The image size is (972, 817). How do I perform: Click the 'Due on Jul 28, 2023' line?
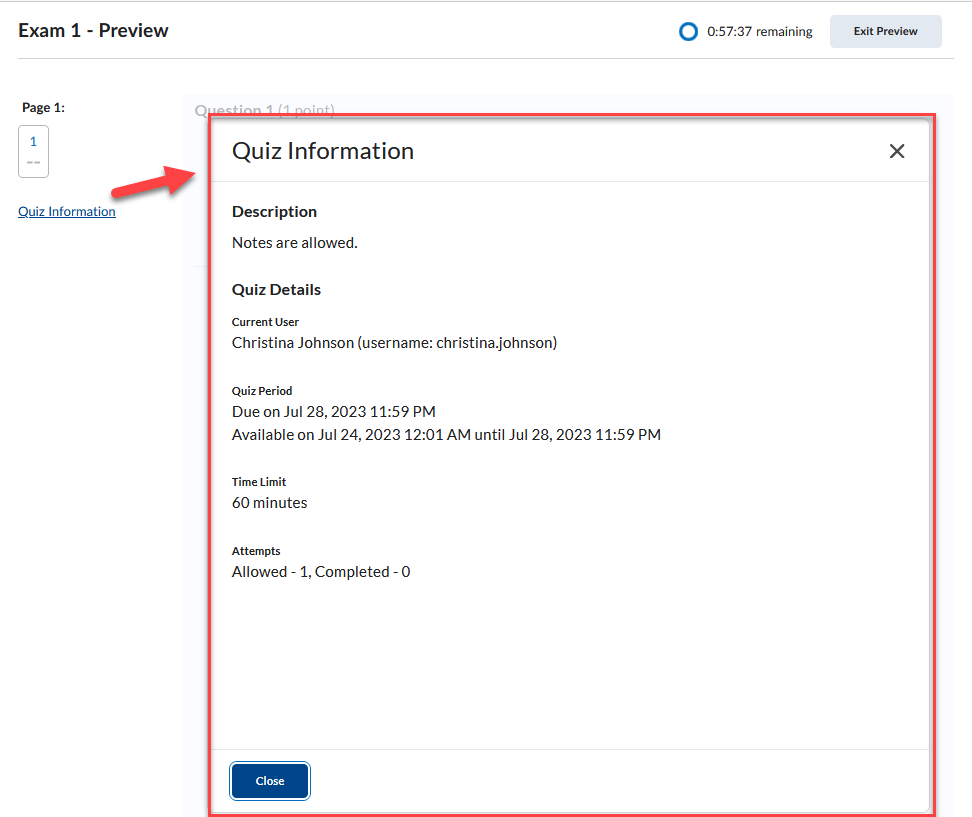(x=333, y=412)
